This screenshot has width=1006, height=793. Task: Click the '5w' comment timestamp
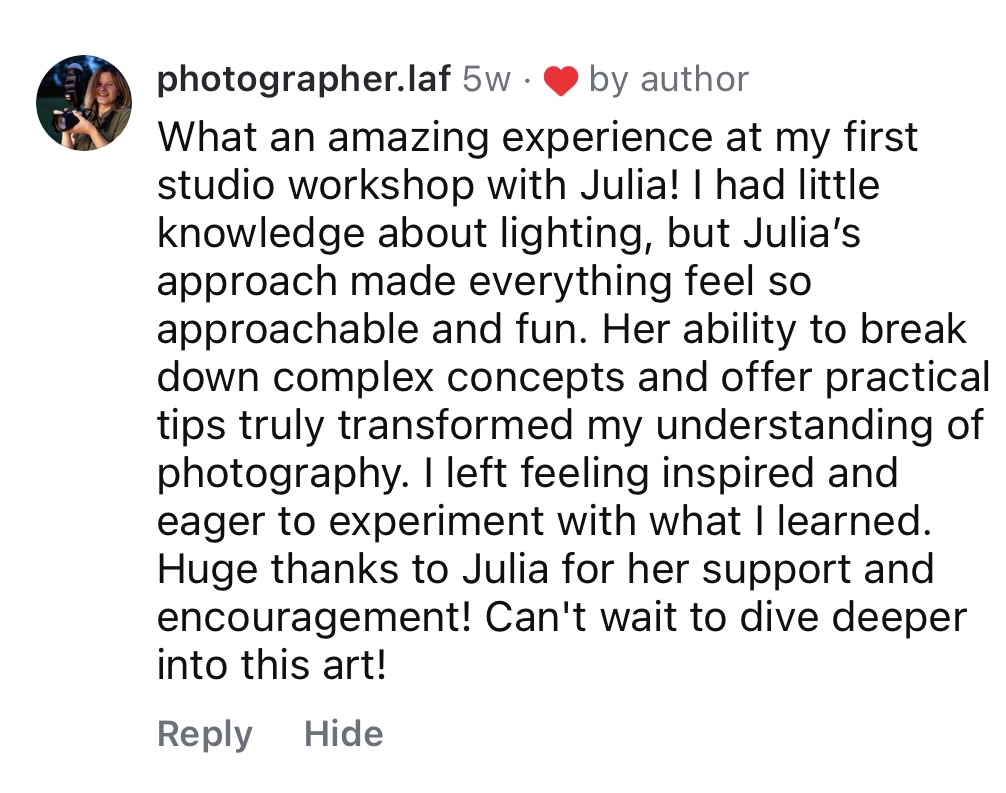[486, 80]
